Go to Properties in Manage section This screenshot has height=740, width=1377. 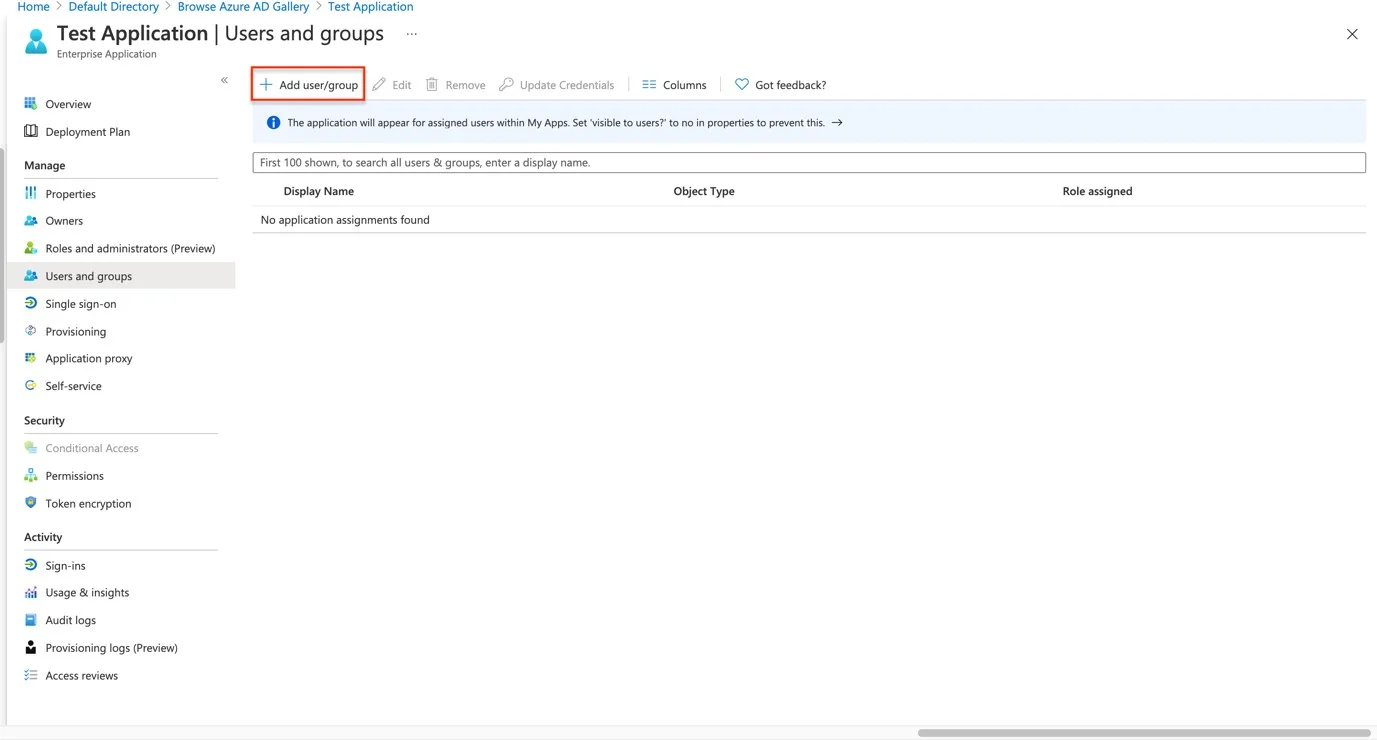71,194
